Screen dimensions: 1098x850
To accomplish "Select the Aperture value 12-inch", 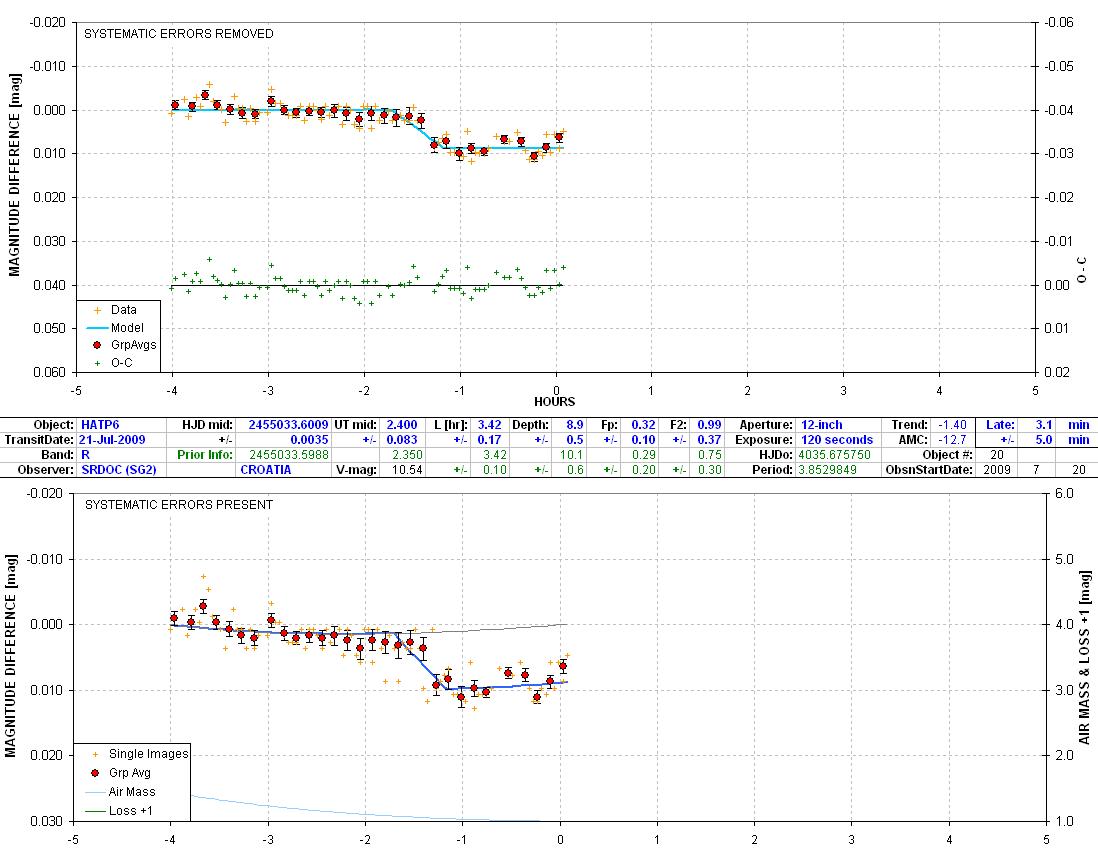I will point(821,425).
